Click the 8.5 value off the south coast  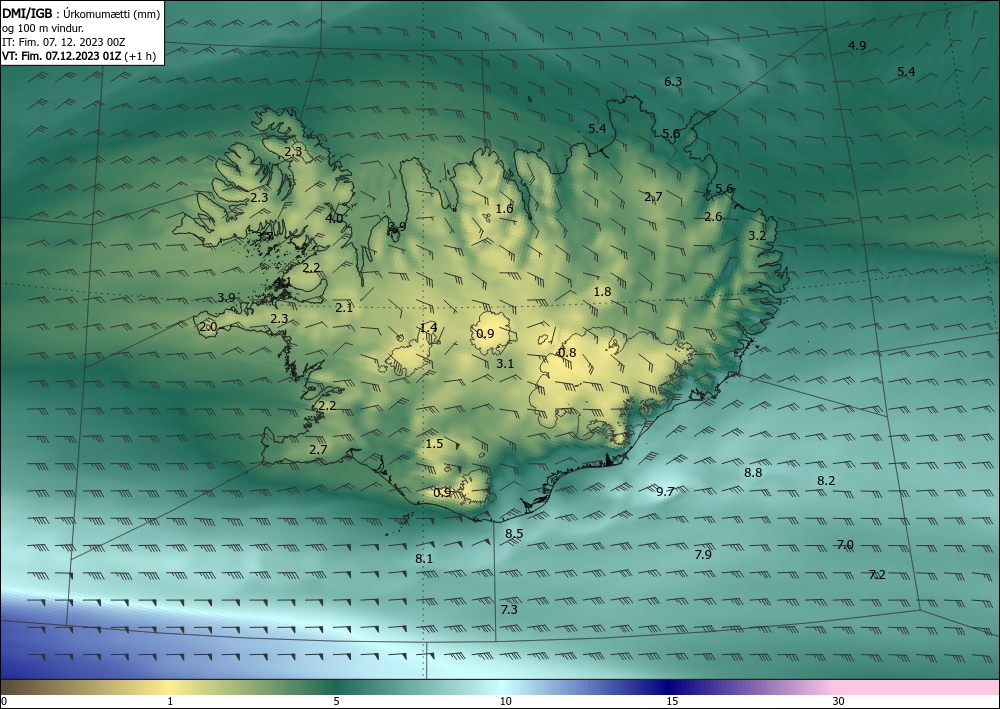pyautogui.click(x=514, y=534)
